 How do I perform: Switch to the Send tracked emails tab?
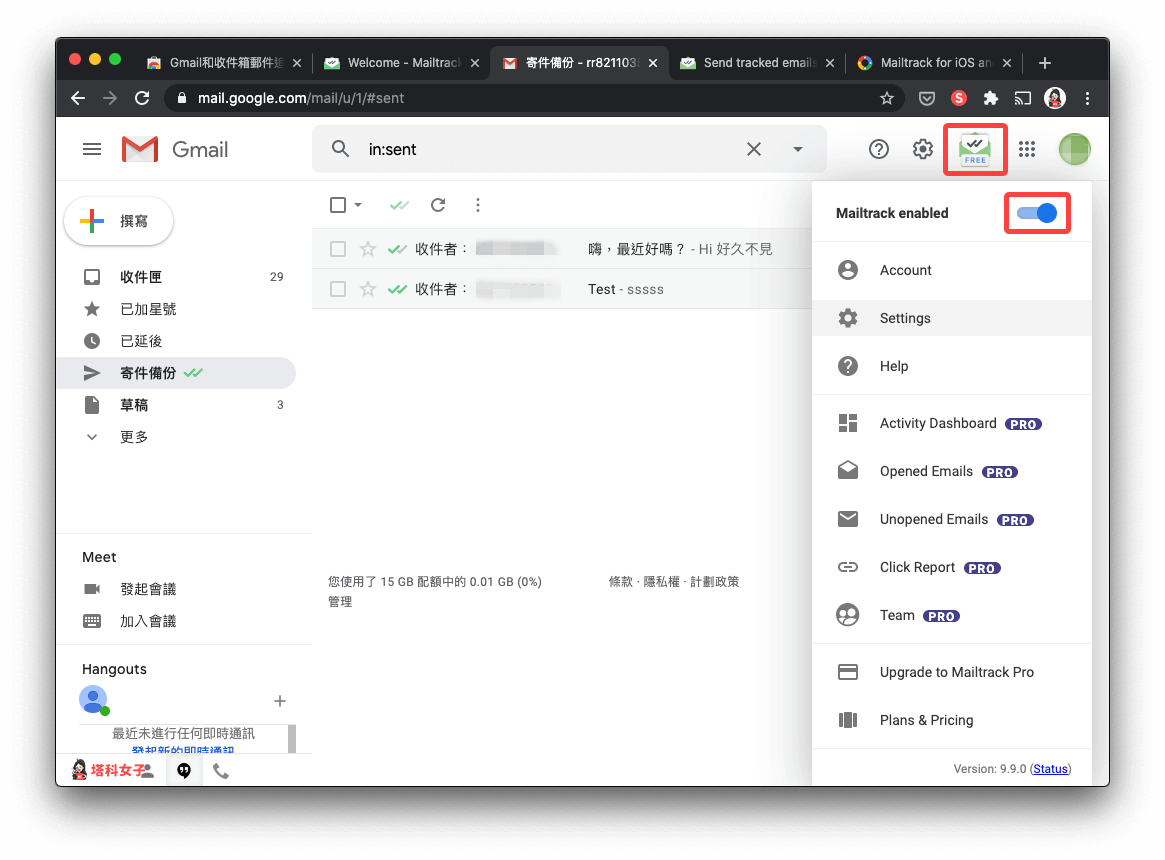click(757, 62)
